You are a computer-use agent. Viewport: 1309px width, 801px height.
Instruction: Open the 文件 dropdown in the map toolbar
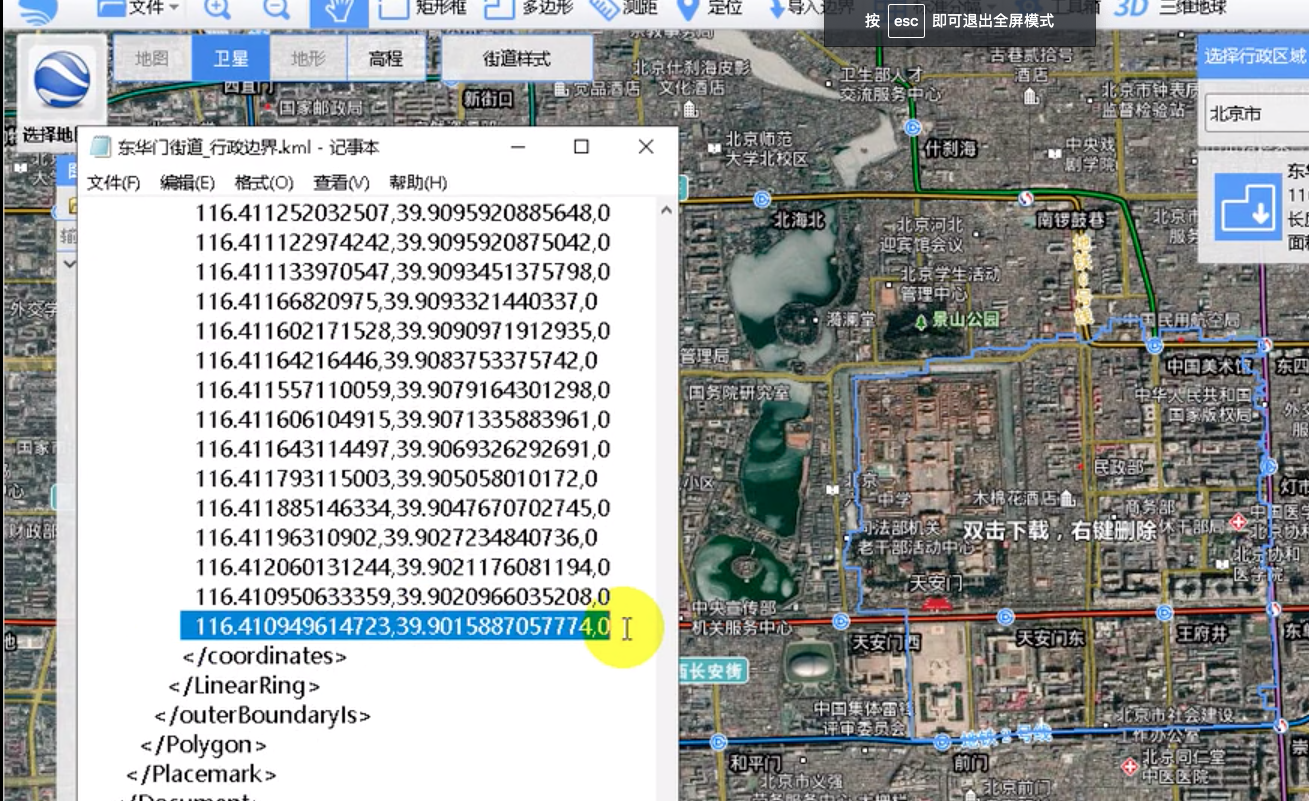(138, 8)
